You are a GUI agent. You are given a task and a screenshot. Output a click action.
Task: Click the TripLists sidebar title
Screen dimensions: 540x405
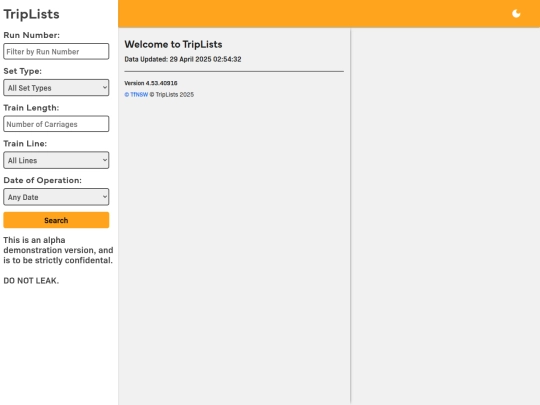[31, 14]
